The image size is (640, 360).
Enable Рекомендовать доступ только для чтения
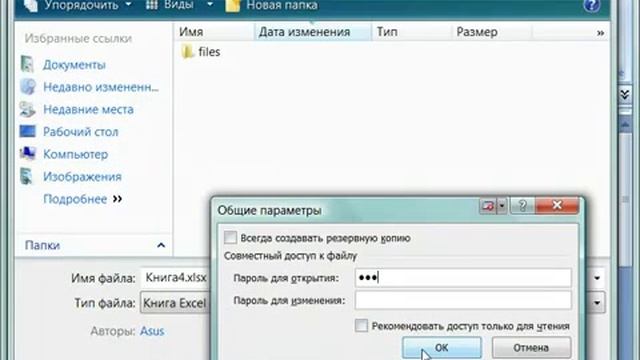pyautogui.click(x=361, y=326)
